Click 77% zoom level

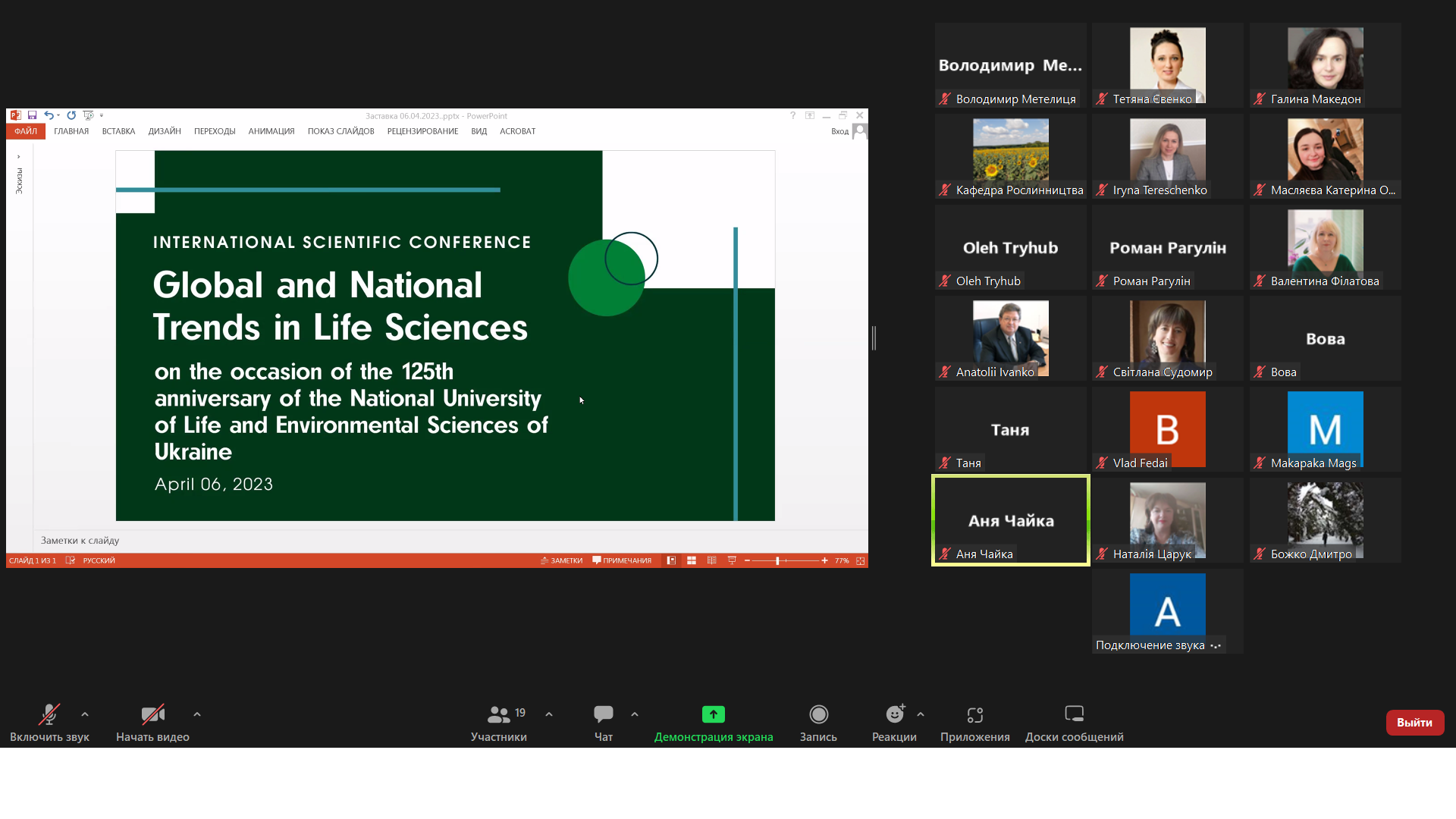842,560
